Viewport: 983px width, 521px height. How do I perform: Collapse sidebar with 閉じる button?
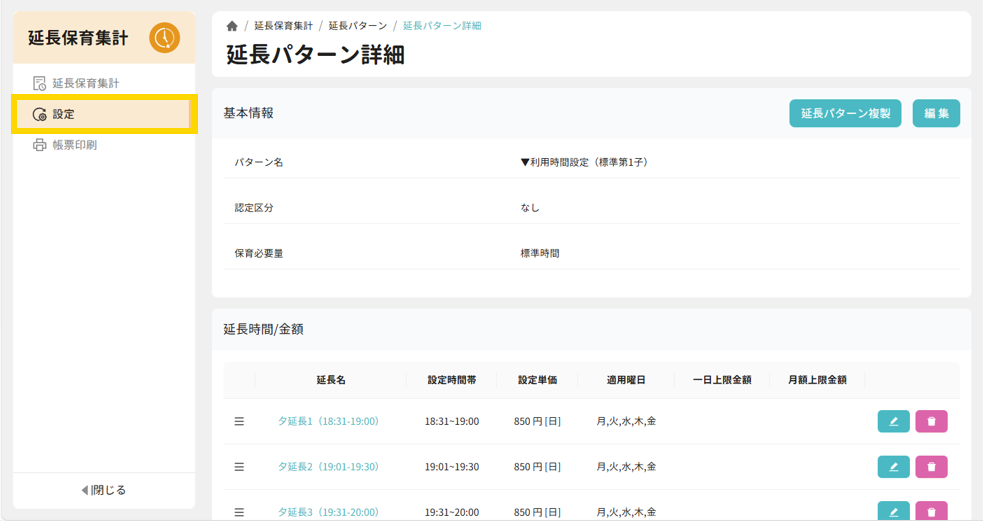click(104, 490)
